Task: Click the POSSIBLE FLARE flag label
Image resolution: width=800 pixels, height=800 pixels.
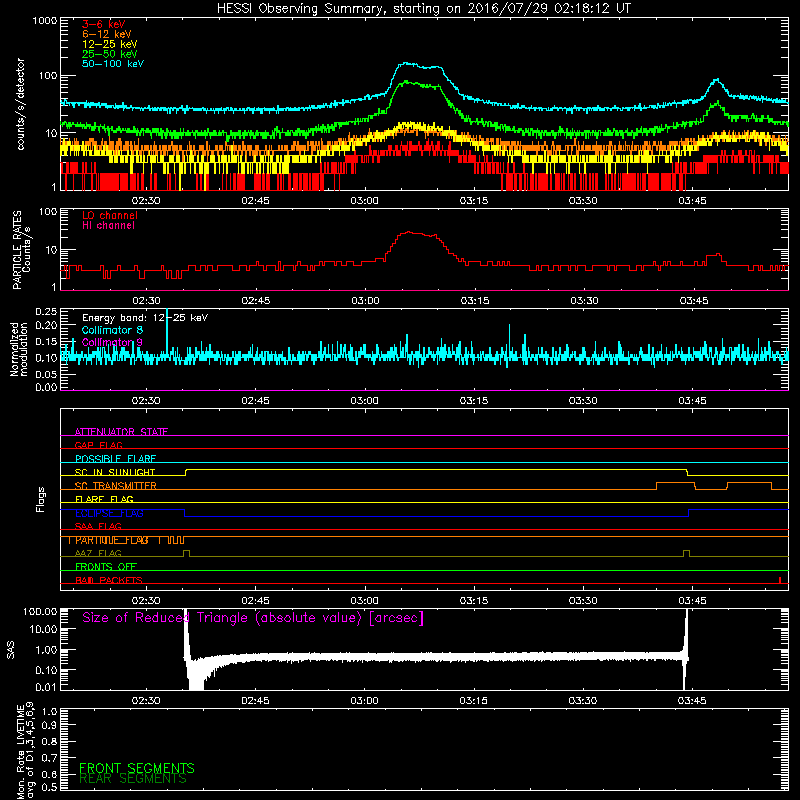Action: [x=115, y=459]
